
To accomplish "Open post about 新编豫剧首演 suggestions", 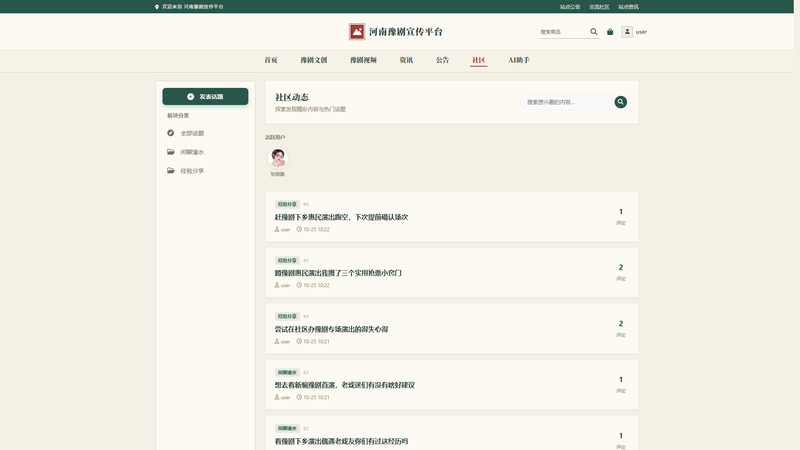I will point(344,385).
